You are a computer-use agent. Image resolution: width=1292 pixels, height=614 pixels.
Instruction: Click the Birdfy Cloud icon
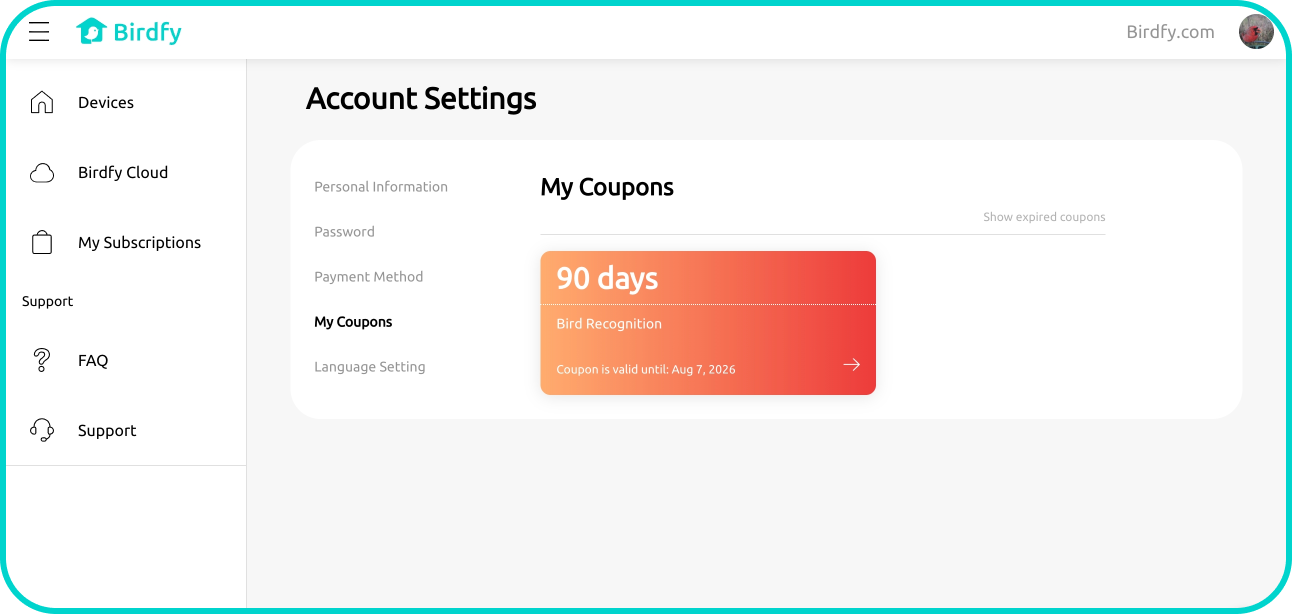pos(42,173)
